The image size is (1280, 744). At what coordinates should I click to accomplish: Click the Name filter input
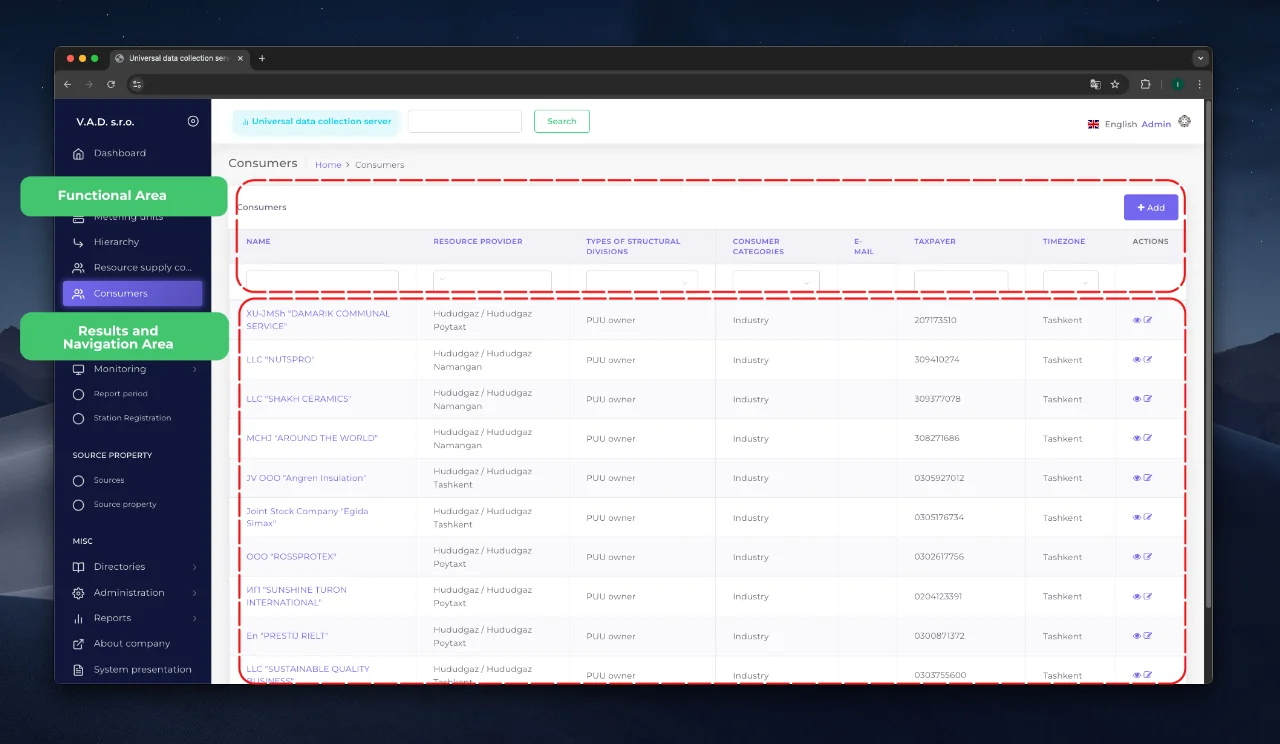(322, 281)
